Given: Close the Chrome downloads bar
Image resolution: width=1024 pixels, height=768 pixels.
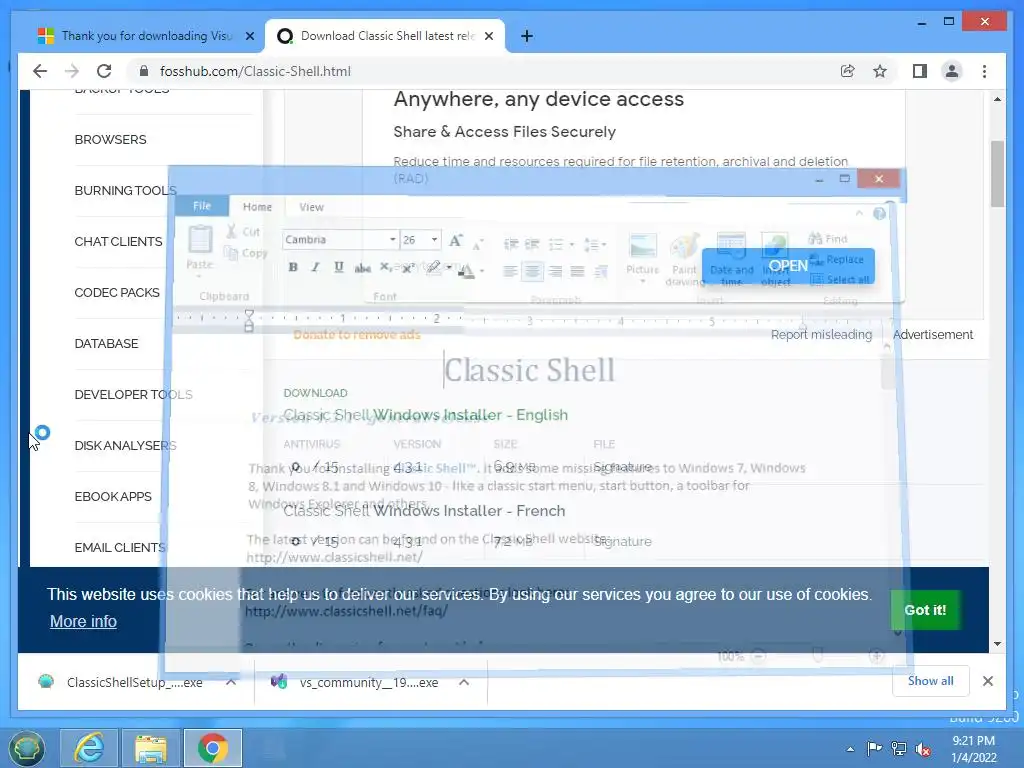Looking at the screenshot, I should tap(988, 681).
